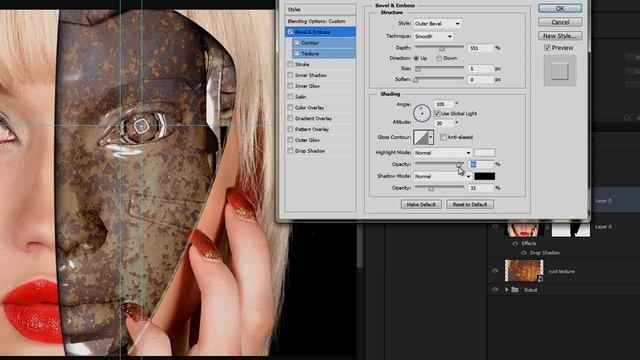
Task: Select the Styles entry in left list
Action: (x=320, y=9)
